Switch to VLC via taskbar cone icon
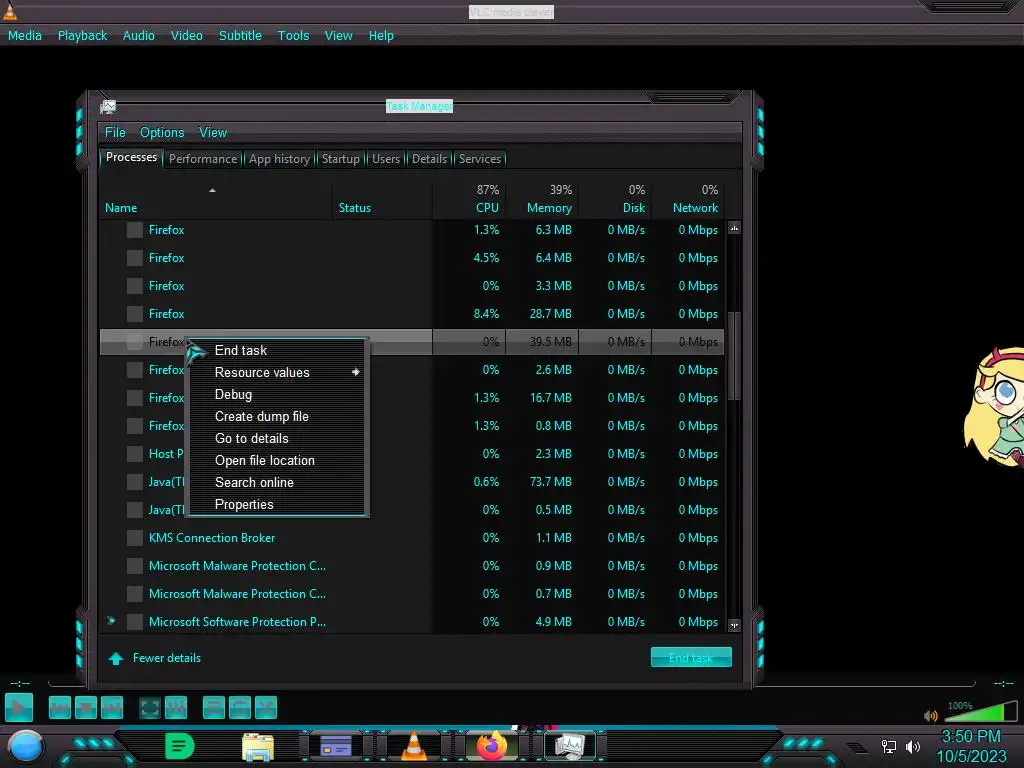Screen dimensions: 1024x768 tap(413, 746)
